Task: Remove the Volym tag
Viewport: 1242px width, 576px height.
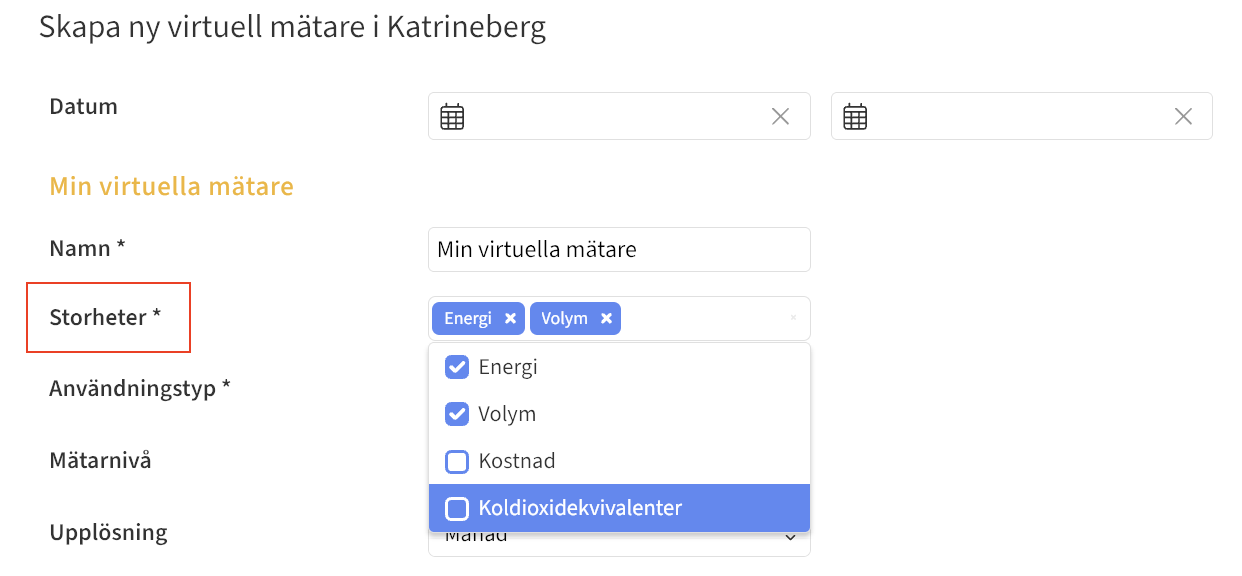Action: 606,319
